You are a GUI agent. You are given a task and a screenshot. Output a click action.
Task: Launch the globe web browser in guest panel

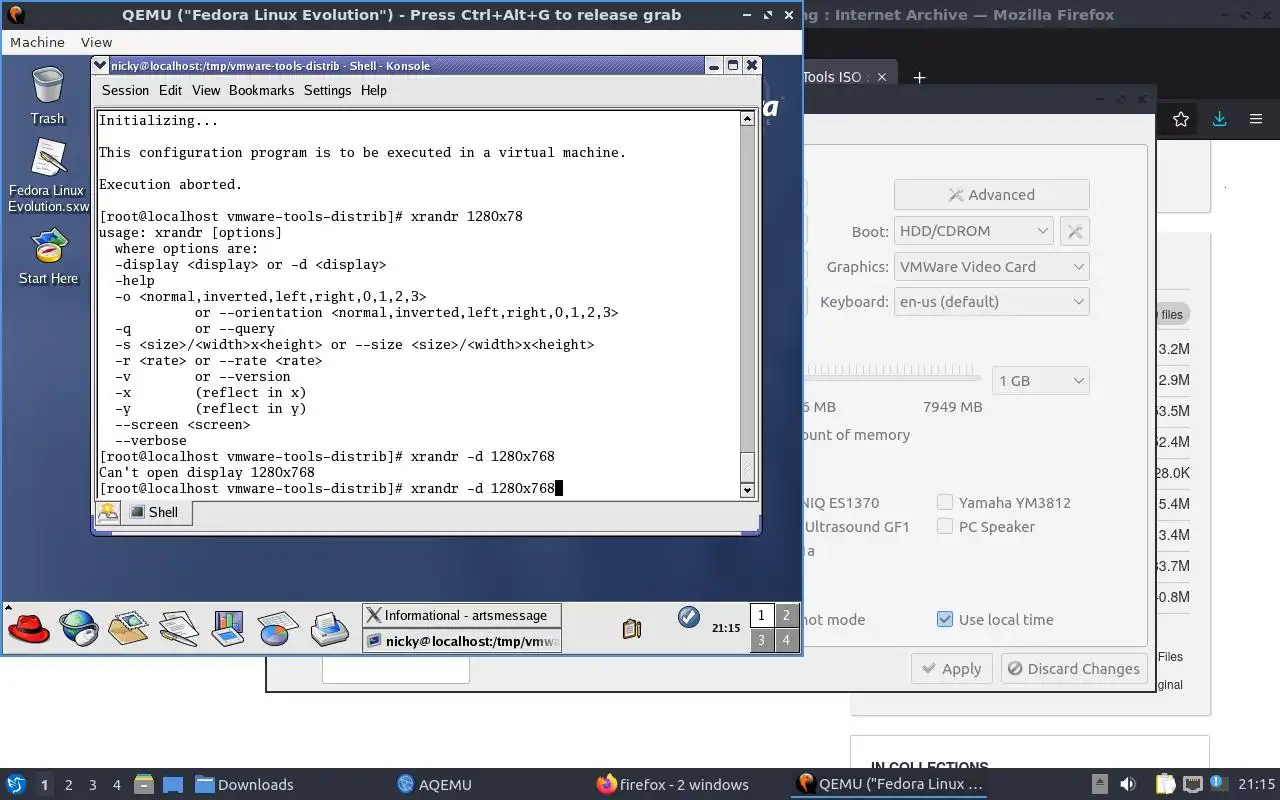pyautogui.click(x=78, y=628)
